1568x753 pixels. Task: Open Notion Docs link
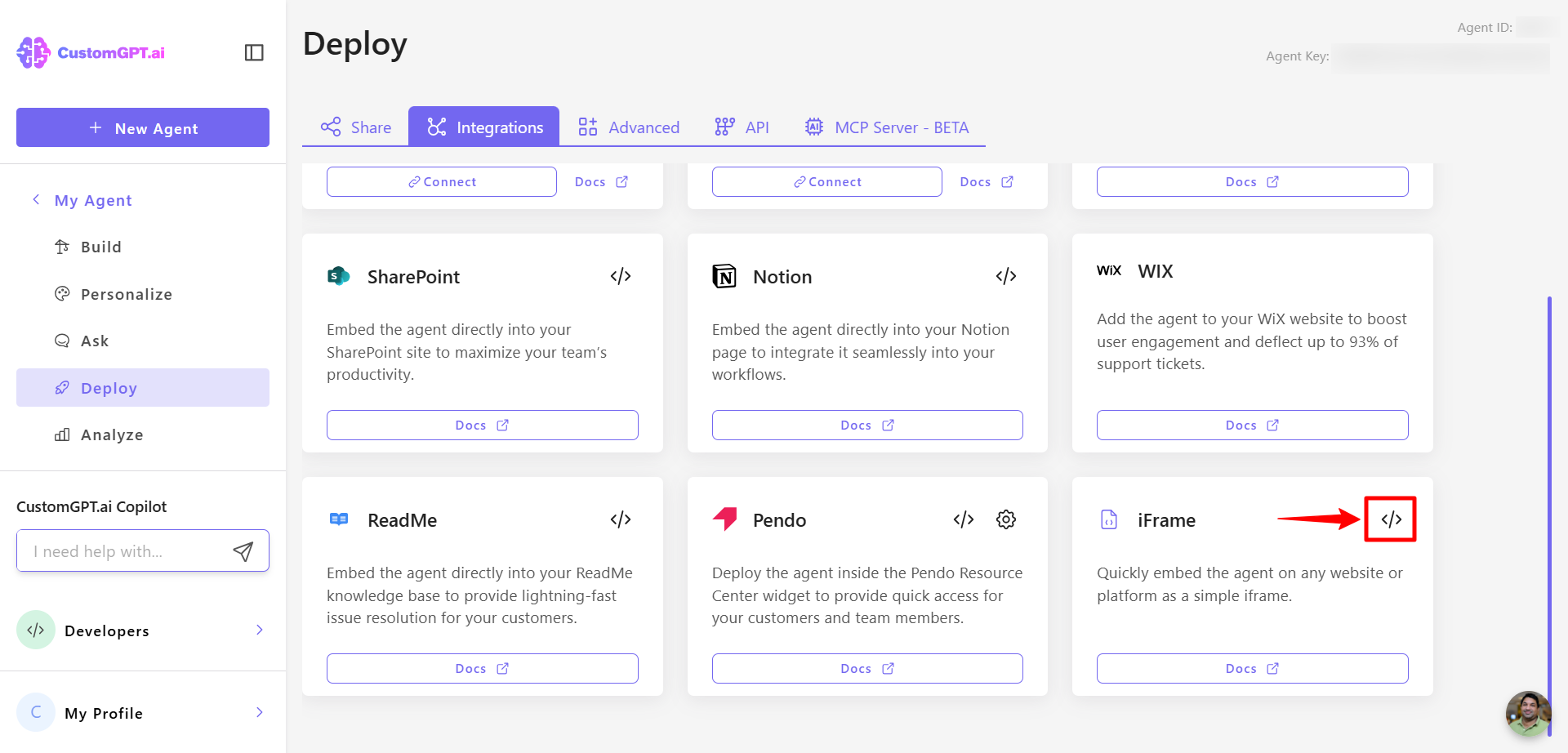(867, 425)
